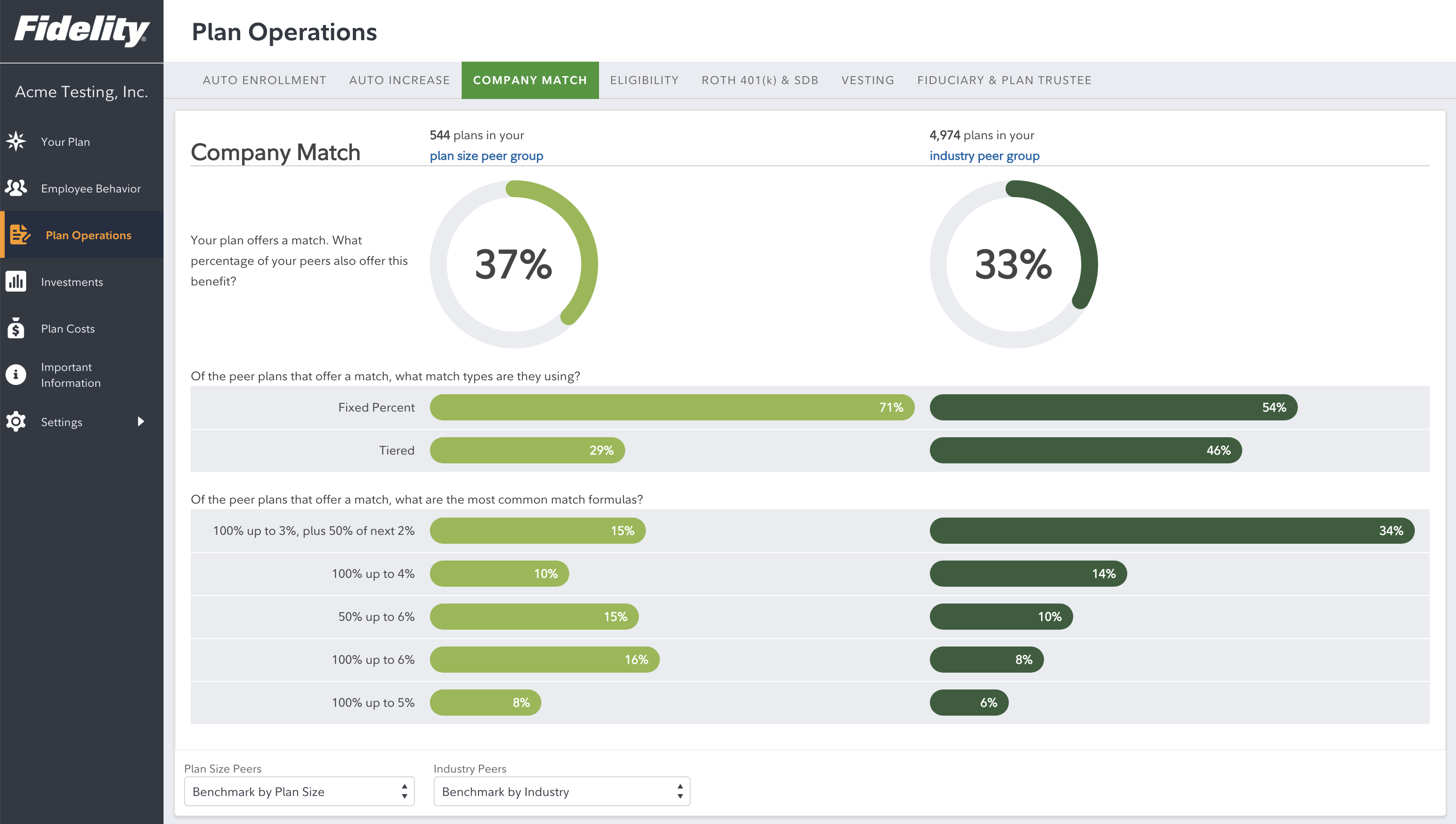This screenshot has width=1456, height=824.
Task: Open the Fiduciary & Plan Trustee tab
Action: click(1004, 80)
